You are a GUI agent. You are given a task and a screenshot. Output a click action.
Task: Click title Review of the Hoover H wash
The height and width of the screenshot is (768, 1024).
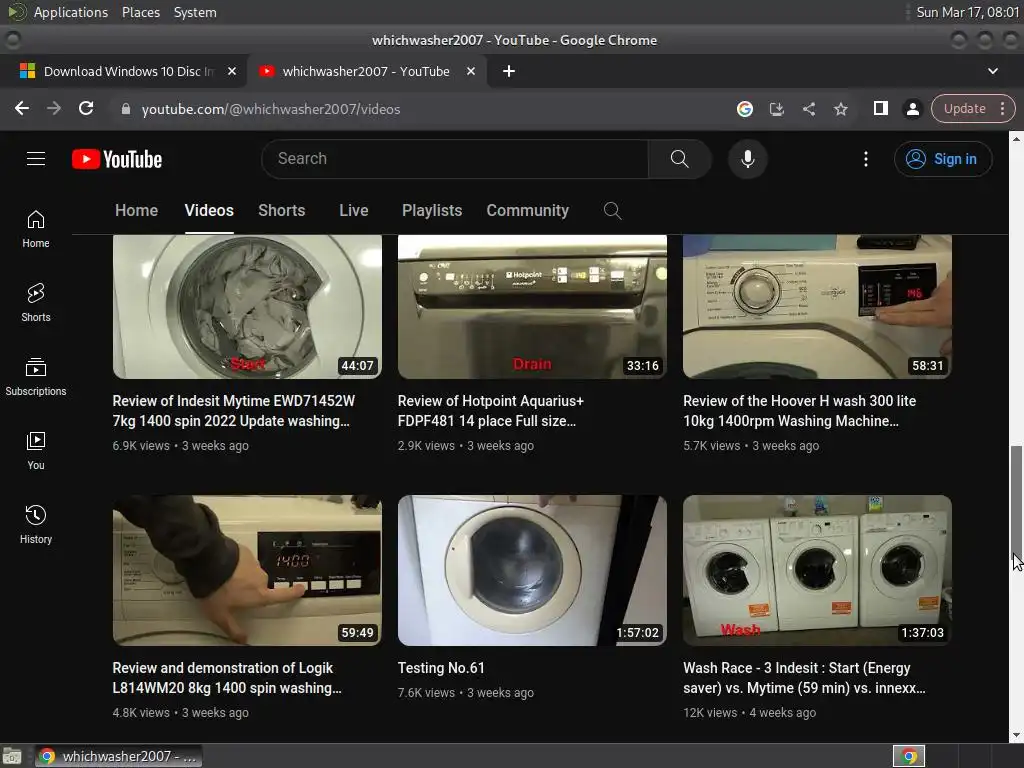tap(799, 411)
